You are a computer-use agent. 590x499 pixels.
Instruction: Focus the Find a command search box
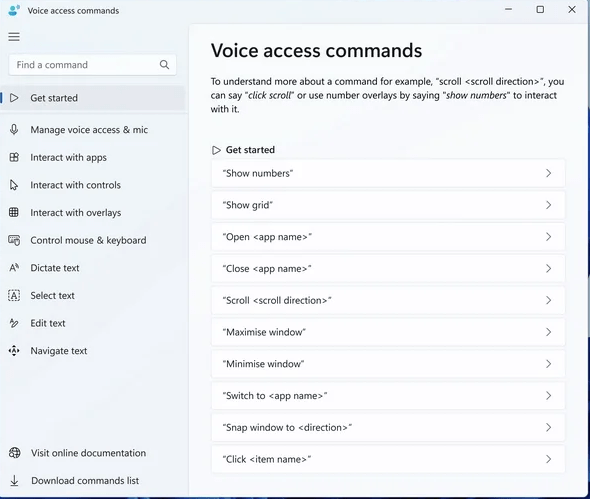[x=93, y=65]
